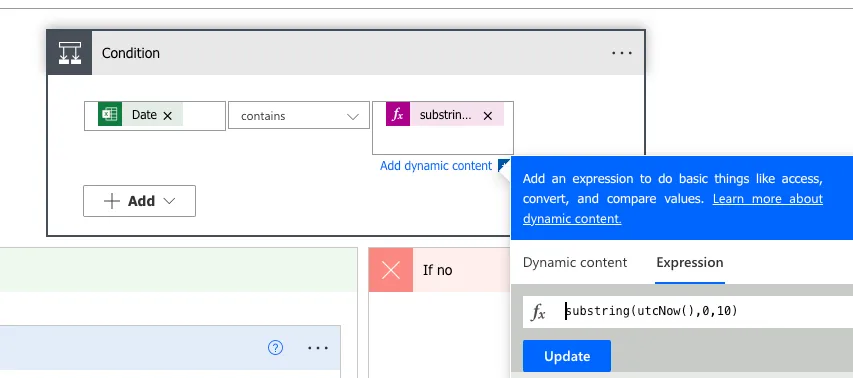The width and height of the screenshot is (853, 378).
Task: Open ellipsis menu on blue action card
Action: (318, 348)
